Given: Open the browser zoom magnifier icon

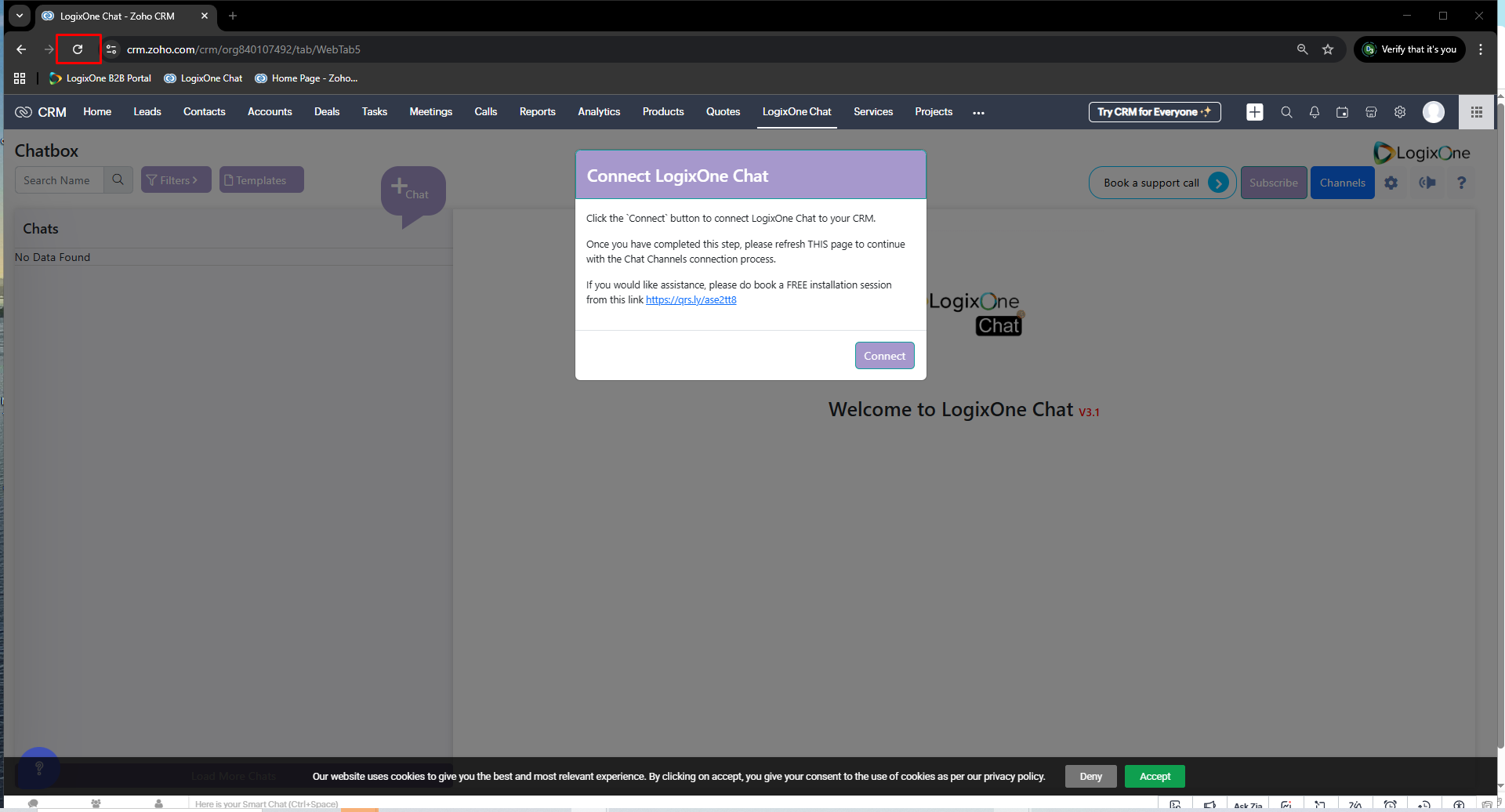Looking at the screenshot, I should 1302,49.
